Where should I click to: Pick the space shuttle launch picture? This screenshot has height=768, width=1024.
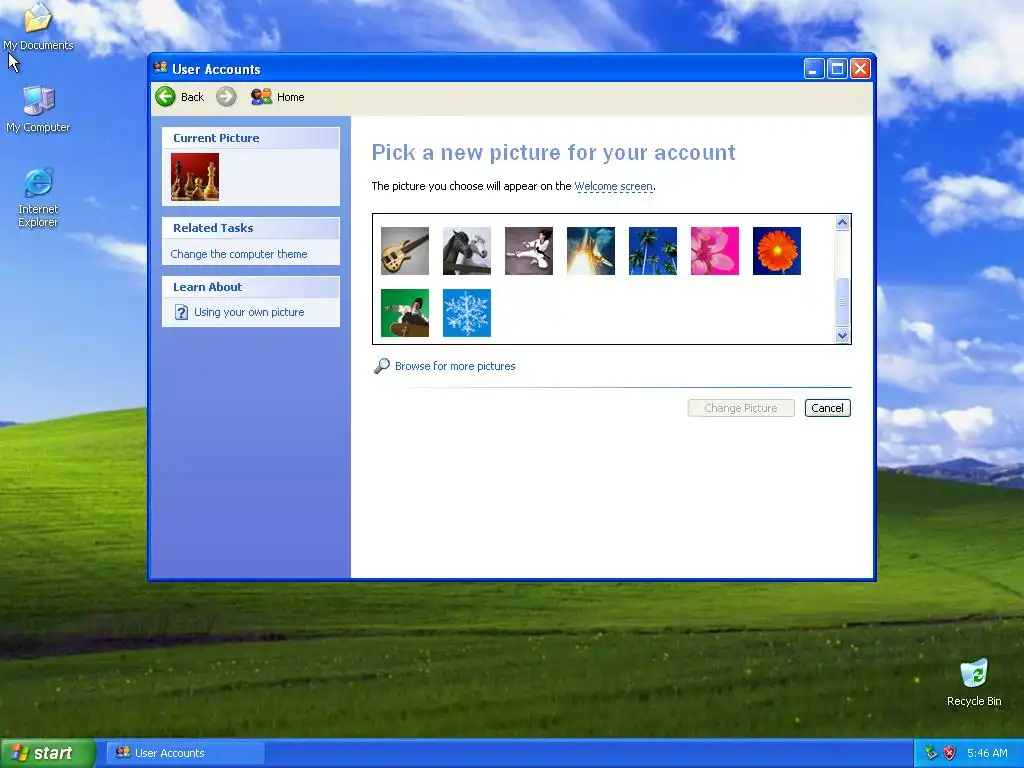coord(591,251)
